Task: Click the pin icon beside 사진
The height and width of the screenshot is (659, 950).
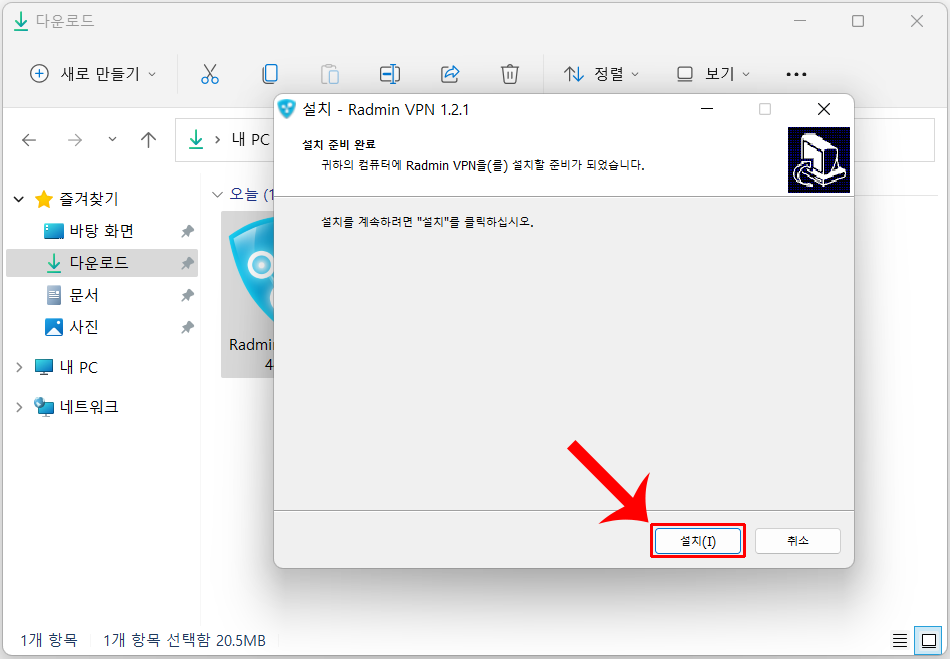Action: (x=187, y=327)
